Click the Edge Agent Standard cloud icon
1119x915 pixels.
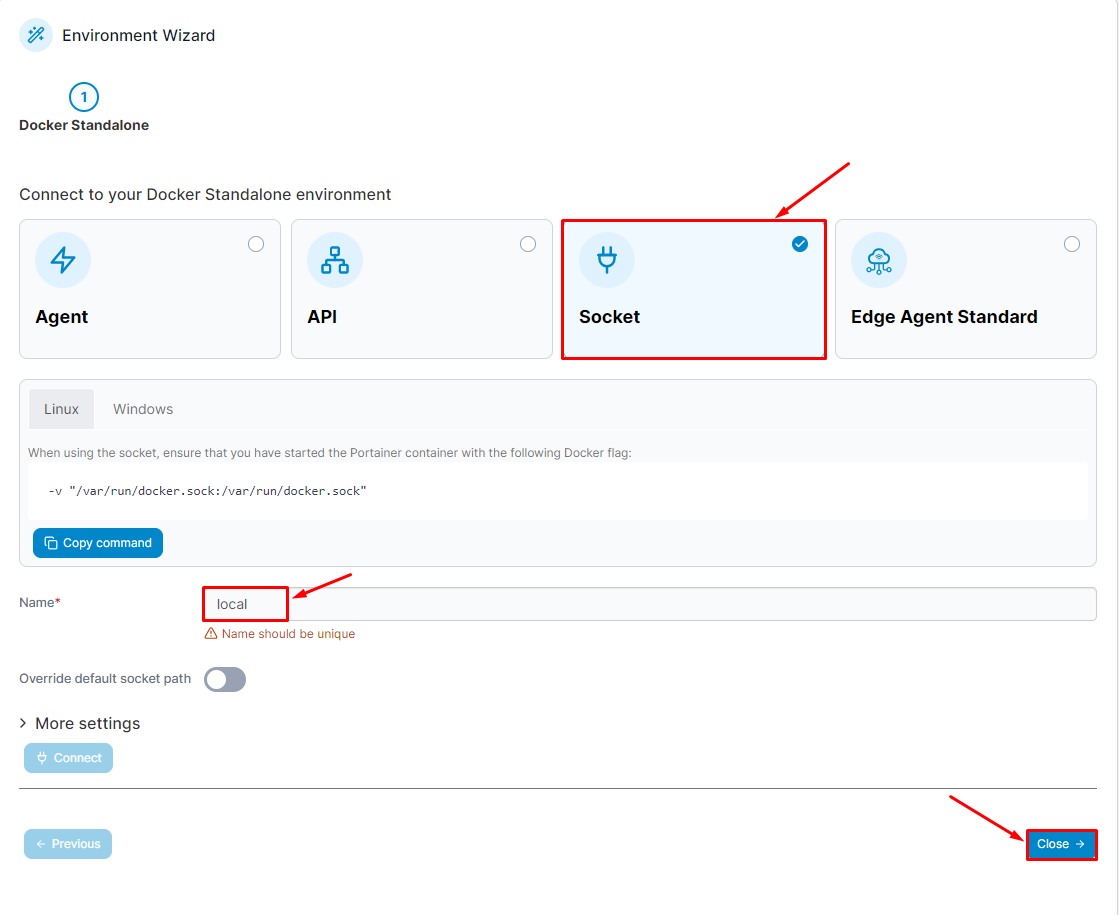(x=879, y=260)
